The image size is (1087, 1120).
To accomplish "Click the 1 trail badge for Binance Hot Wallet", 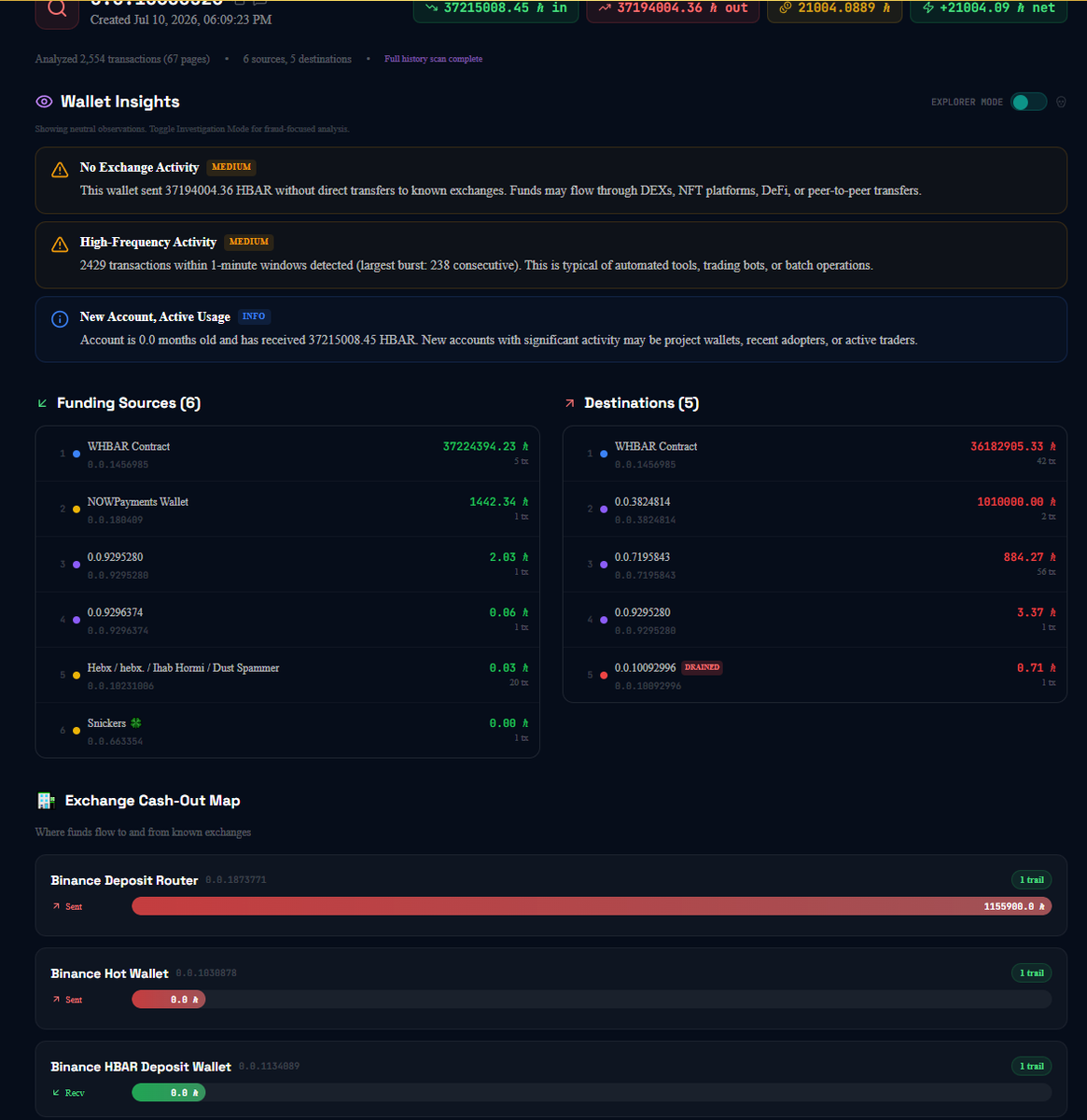I will (1031, 973).
